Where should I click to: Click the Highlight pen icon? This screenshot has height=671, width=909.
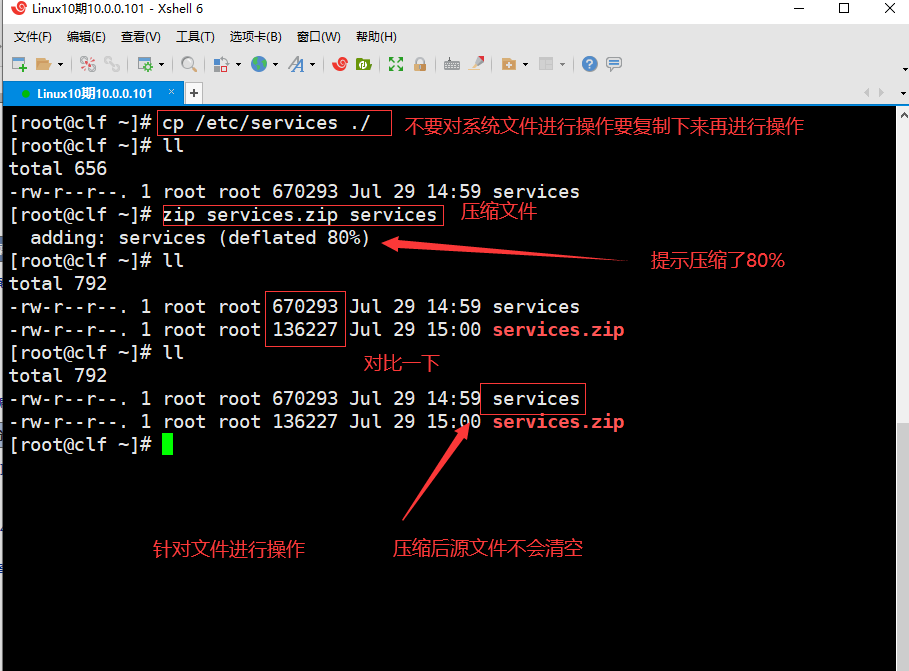click(x=477, y=64)
